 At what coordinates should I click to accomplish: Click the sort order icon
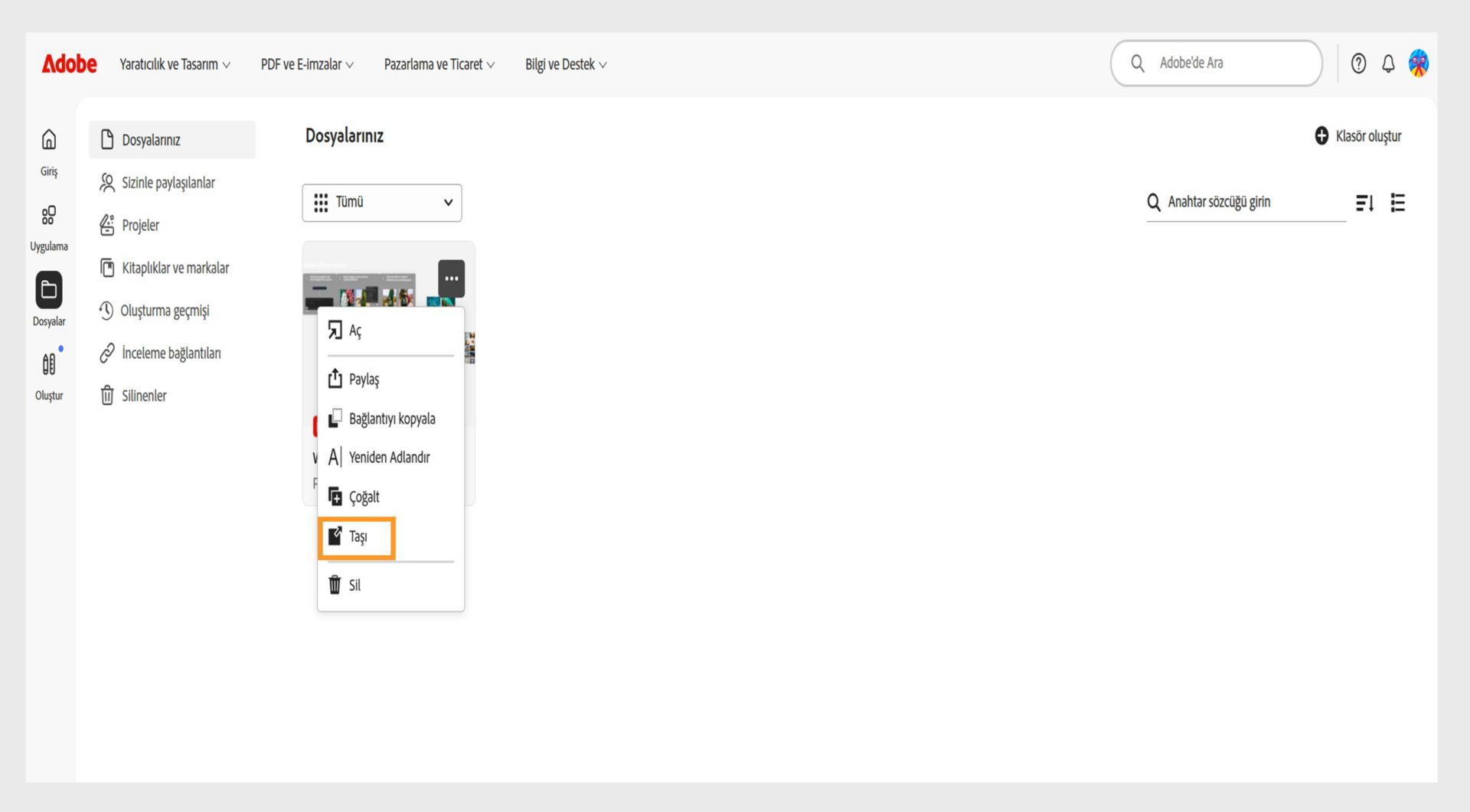pos(1365,203)
